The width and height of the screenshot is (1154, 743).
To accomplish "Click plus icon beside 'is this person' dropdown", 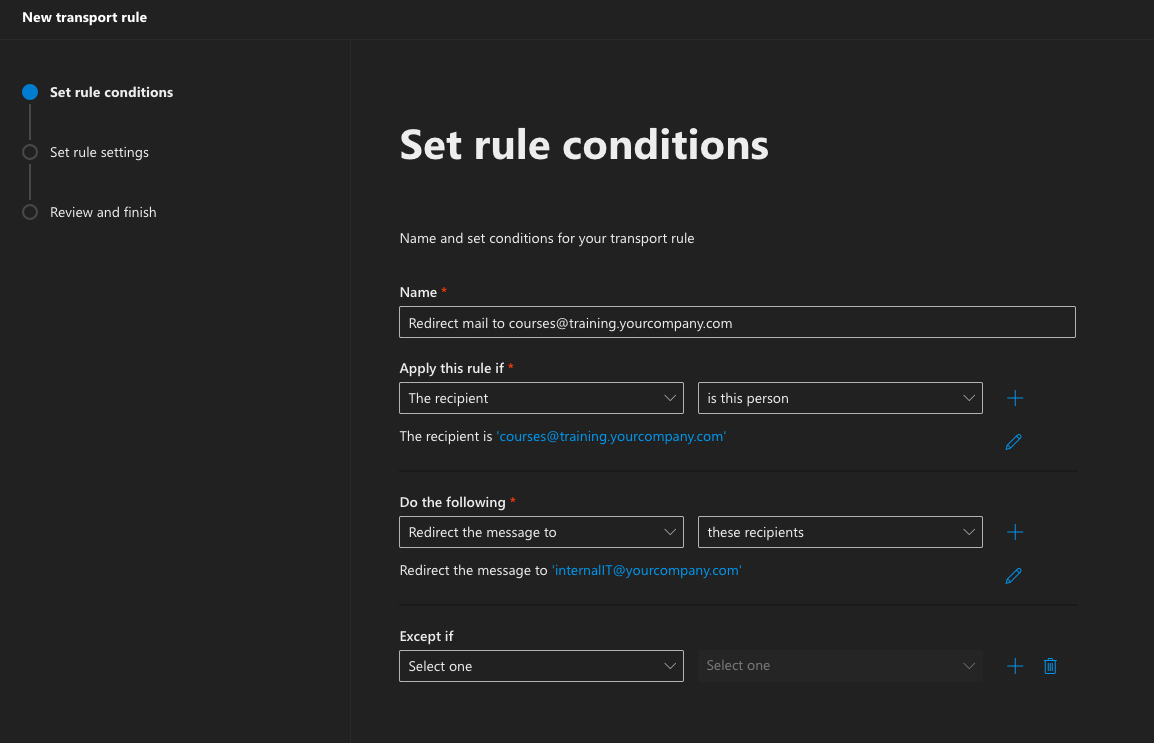I will 1015,398.
